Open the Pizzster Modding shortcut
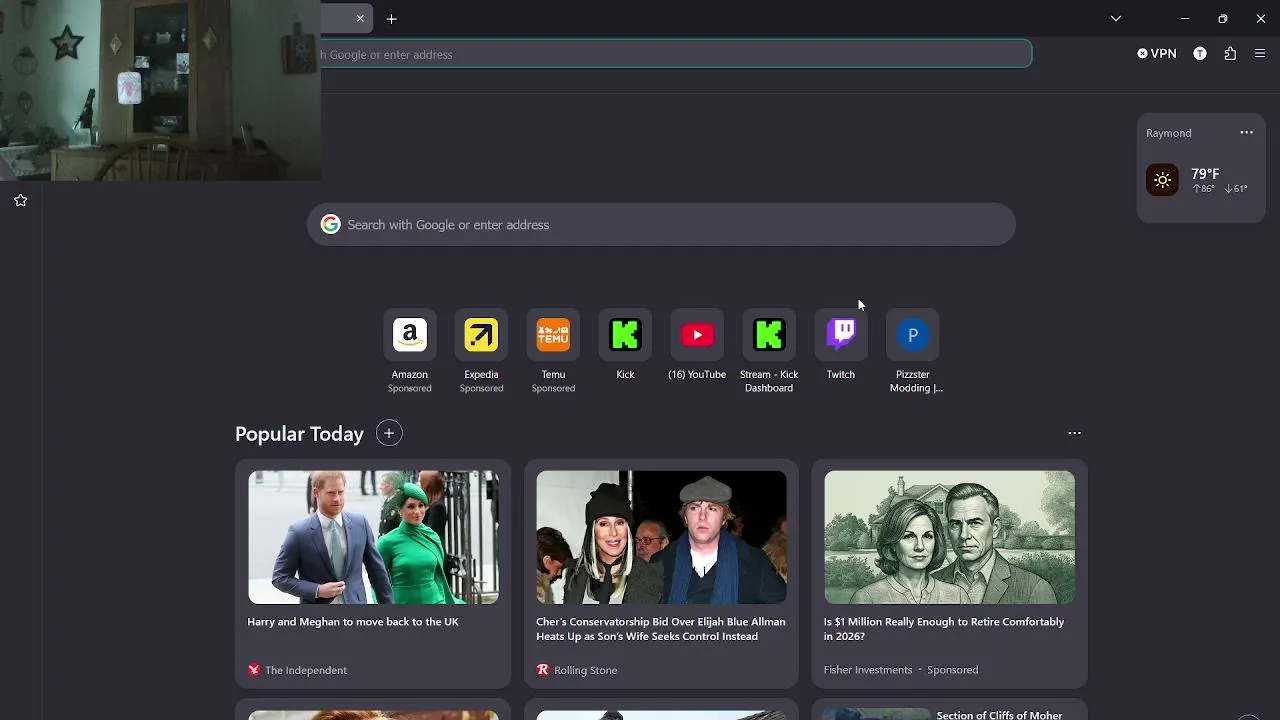 coord(913,335)
